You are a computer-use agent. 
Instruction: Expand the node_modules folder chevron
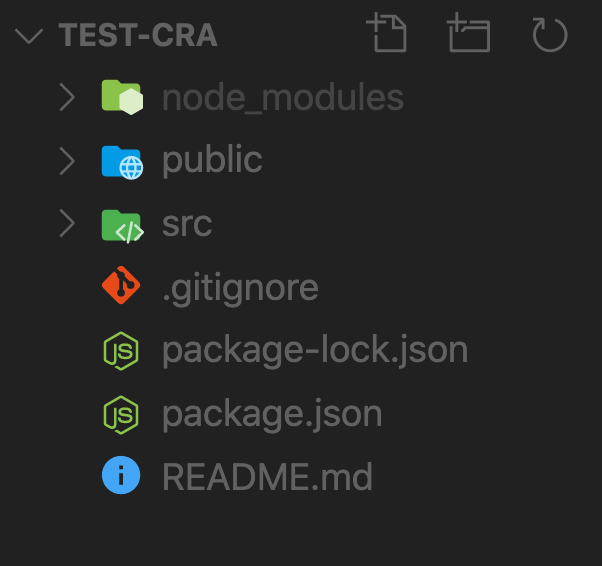pyautogui.click(x=67, y=98)
